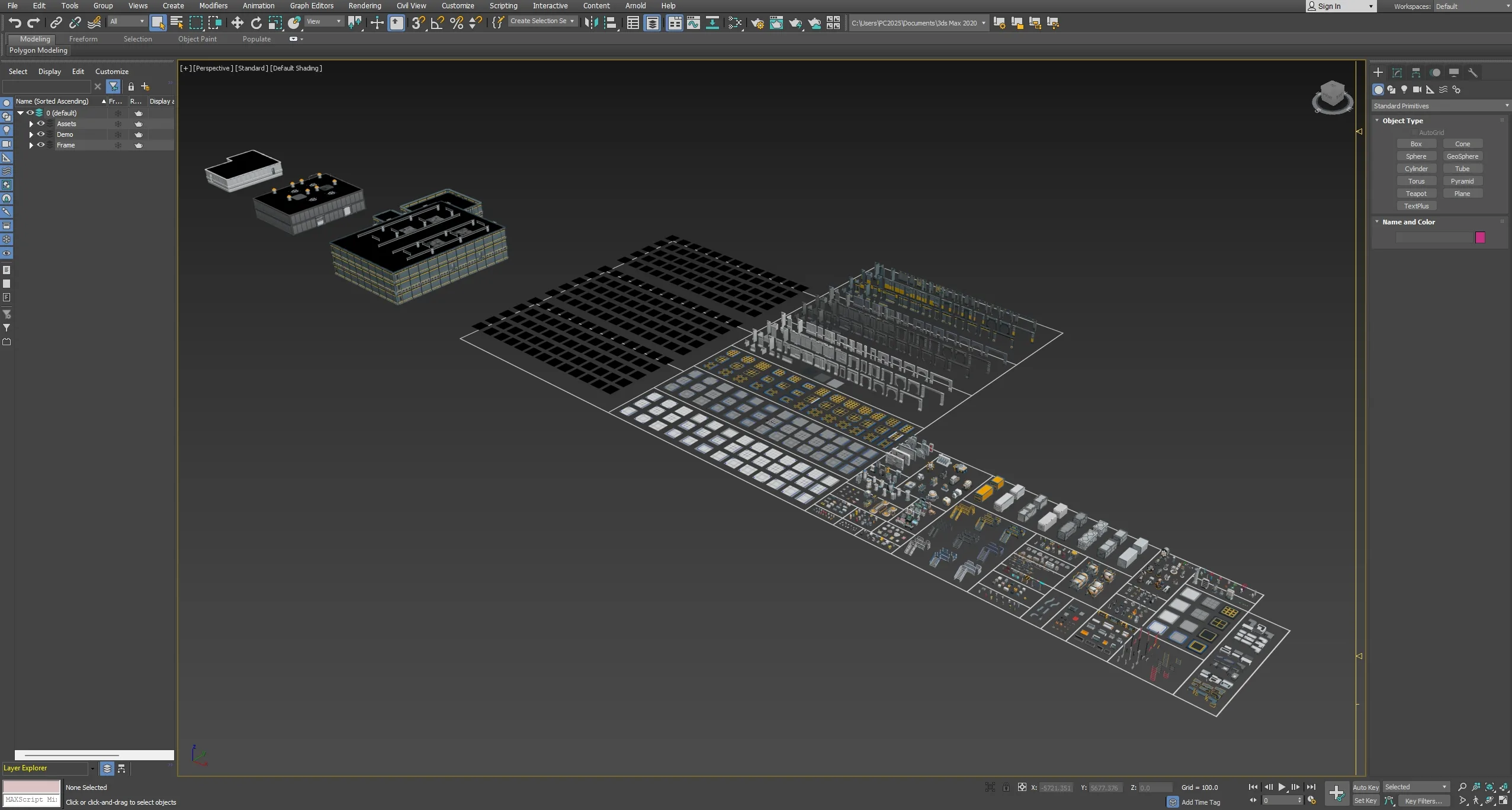1512x810 pixels.
Task: Click the Mirror tool icon
Action: point(590,23)
